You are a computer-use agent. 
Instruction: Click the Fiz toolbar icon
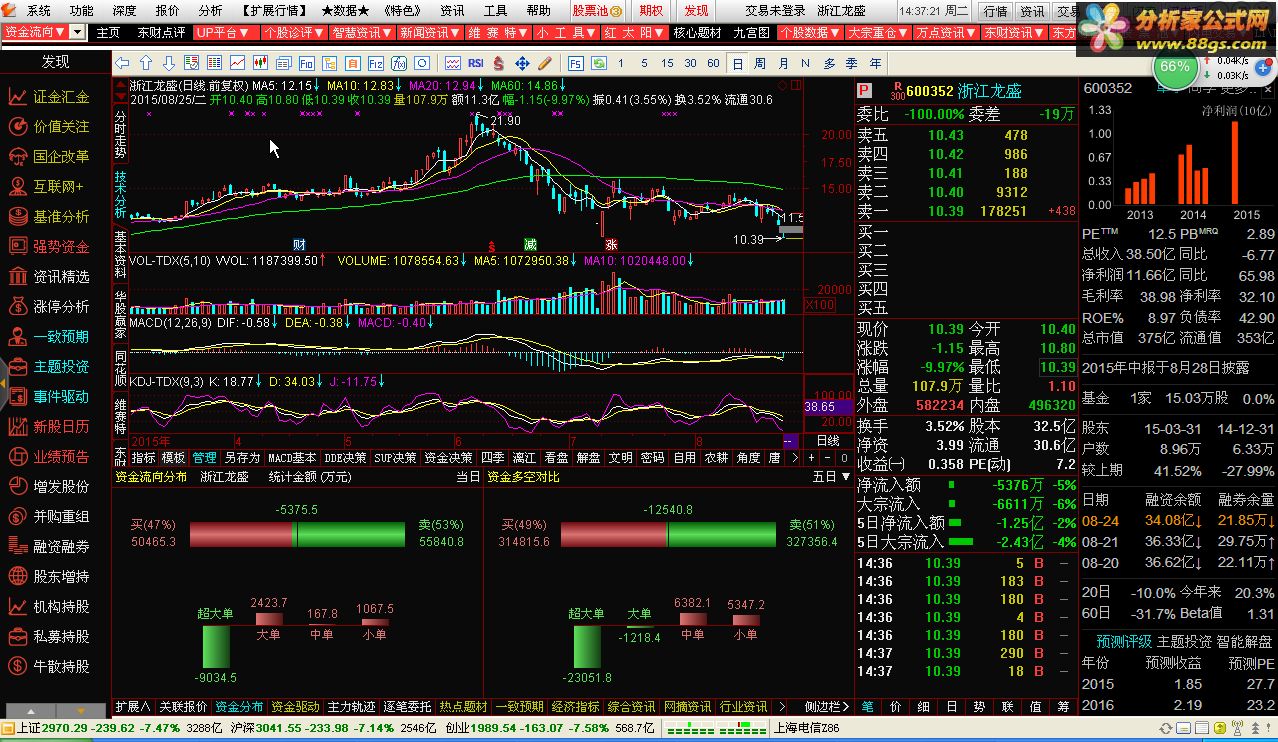(376, 63)
